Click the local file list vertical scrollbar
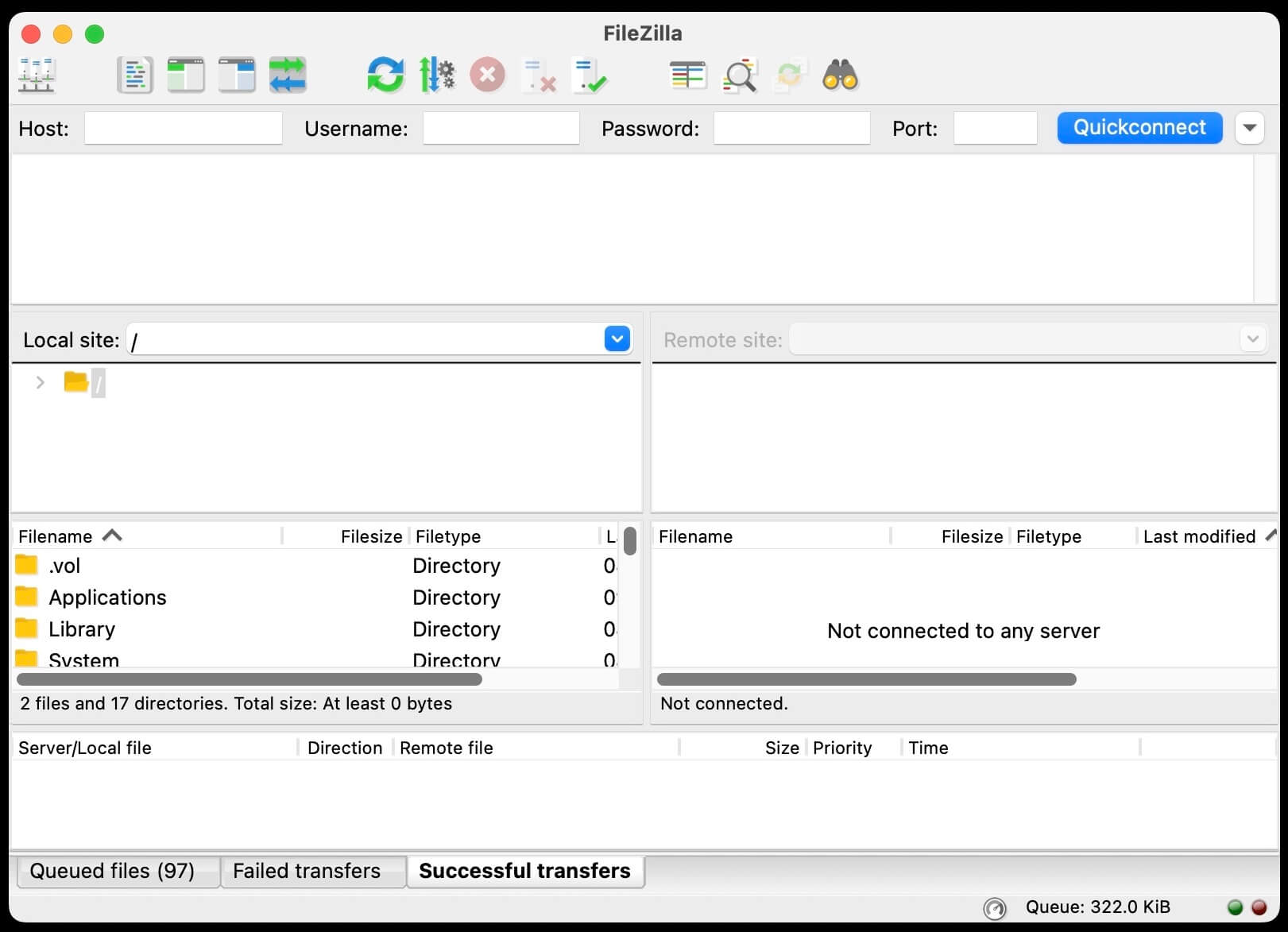 630,541
